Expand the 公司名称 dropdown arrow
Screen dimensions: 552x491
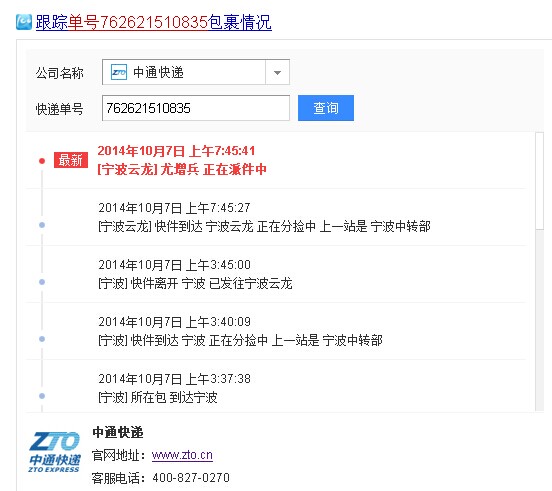tap(277, 73)
